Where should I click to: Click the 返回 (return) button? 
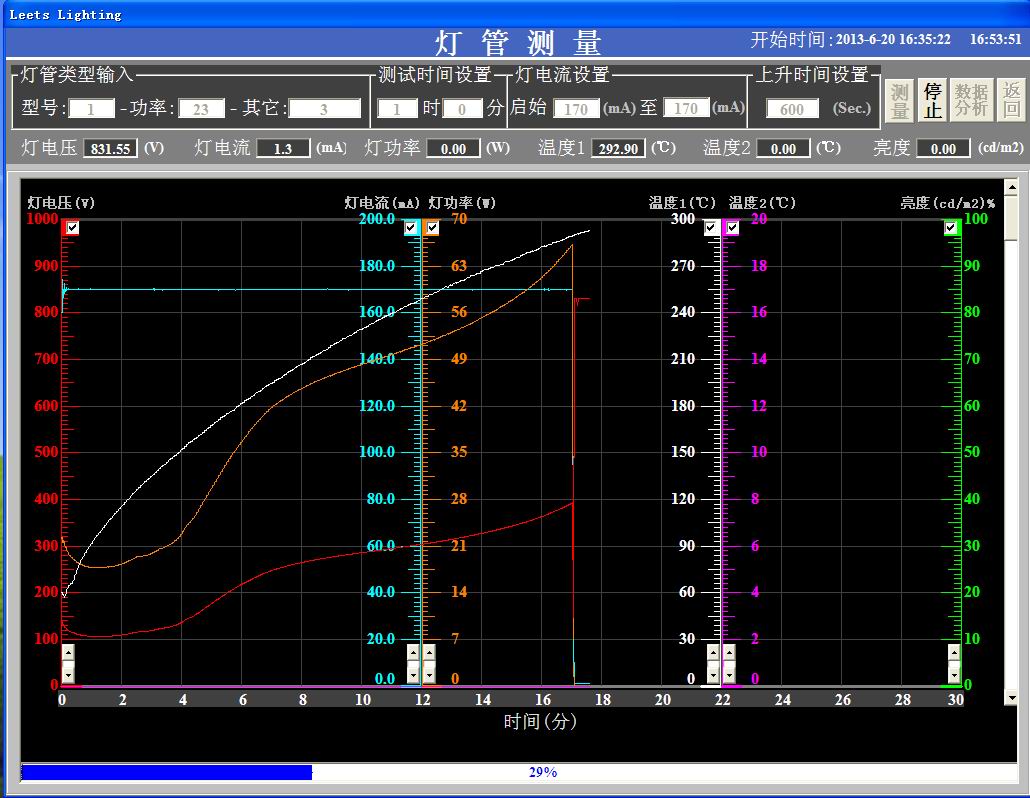pos(1012,100)
